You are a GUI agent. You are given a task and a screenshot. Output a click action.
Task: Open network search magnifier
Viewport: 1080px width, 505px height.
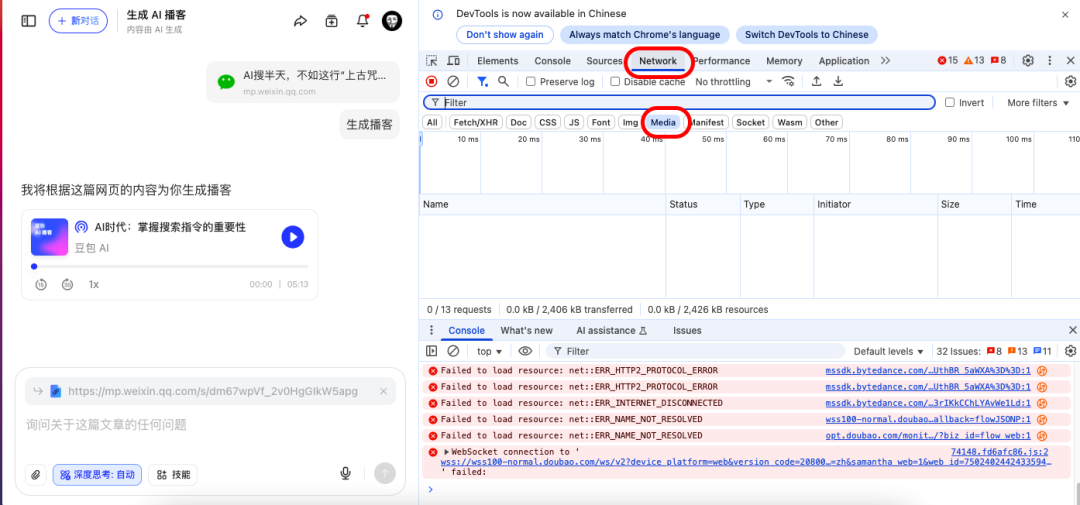503,81
